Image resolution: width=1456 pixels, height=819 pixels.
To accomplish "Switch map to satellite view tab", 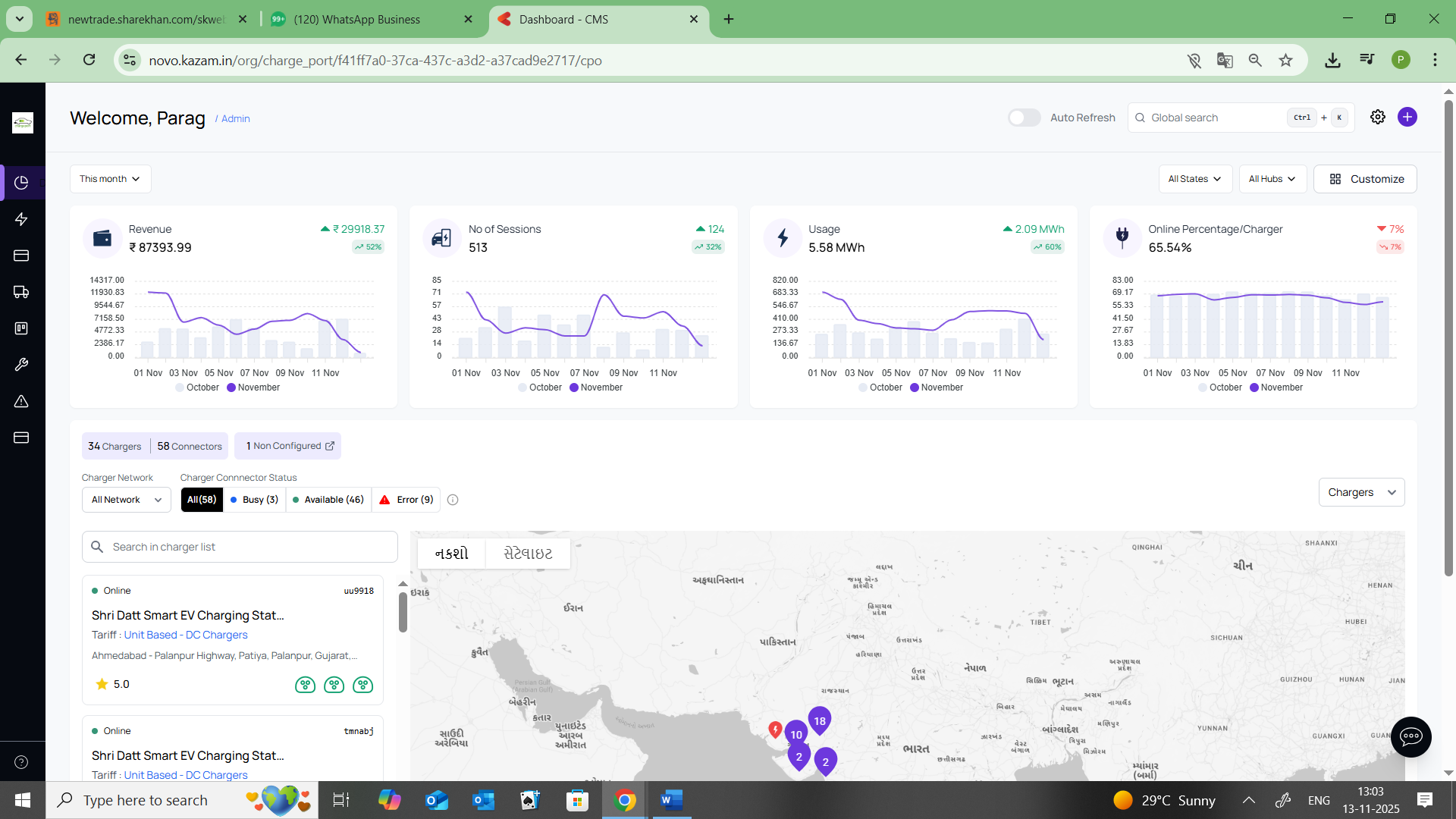I will 528,554.
